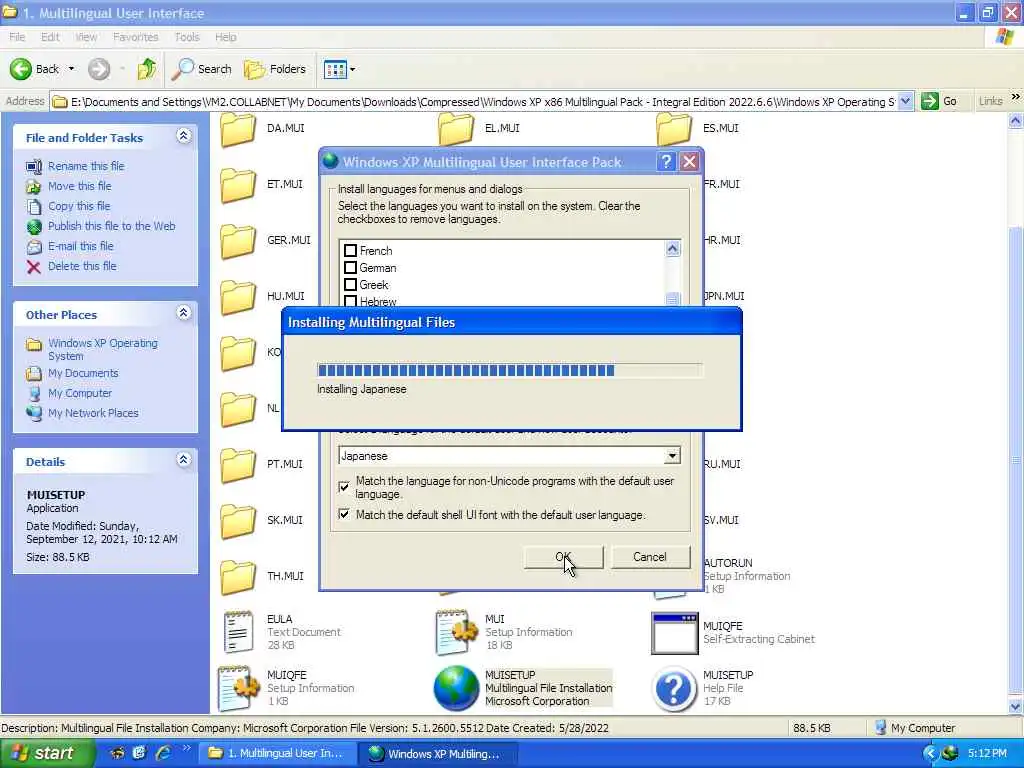
Task: Open My Network Places link
Action: pyautogui.click(x=93, y=413)
